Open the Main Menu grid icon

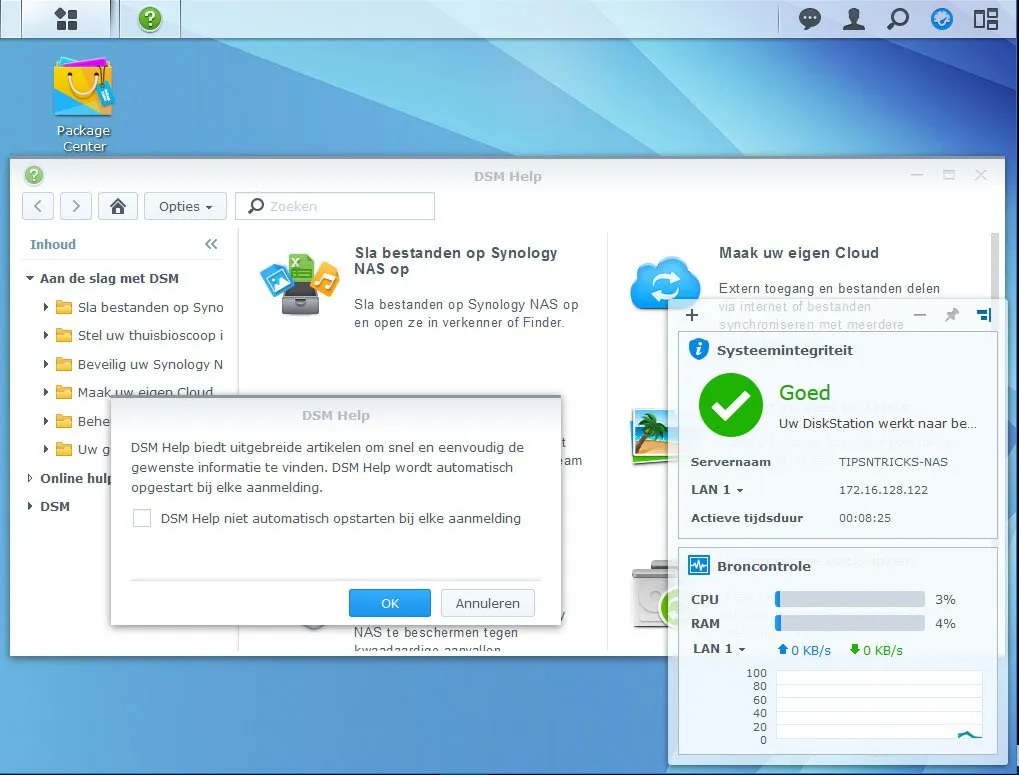66,19
